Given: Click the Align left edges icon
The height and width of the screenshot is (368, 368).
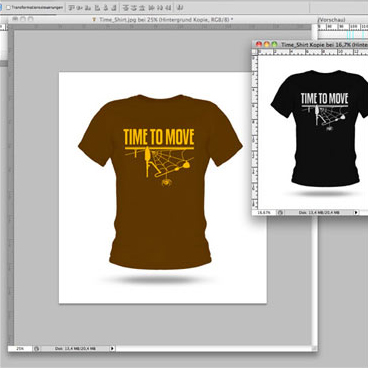Looking at the screenshot, I should tap(97, 7).
